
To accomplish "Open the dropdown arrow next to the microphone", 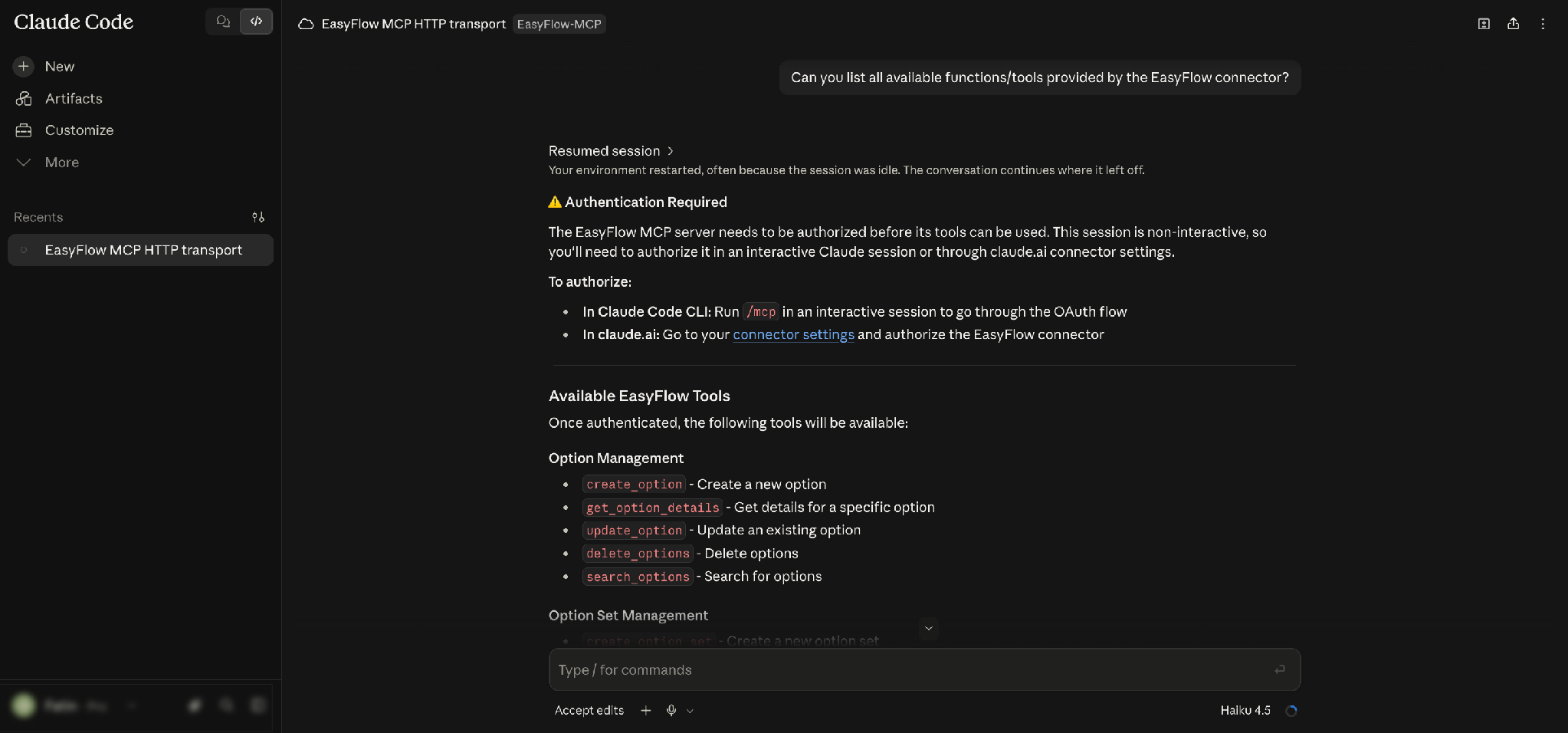I will [690, 712].
